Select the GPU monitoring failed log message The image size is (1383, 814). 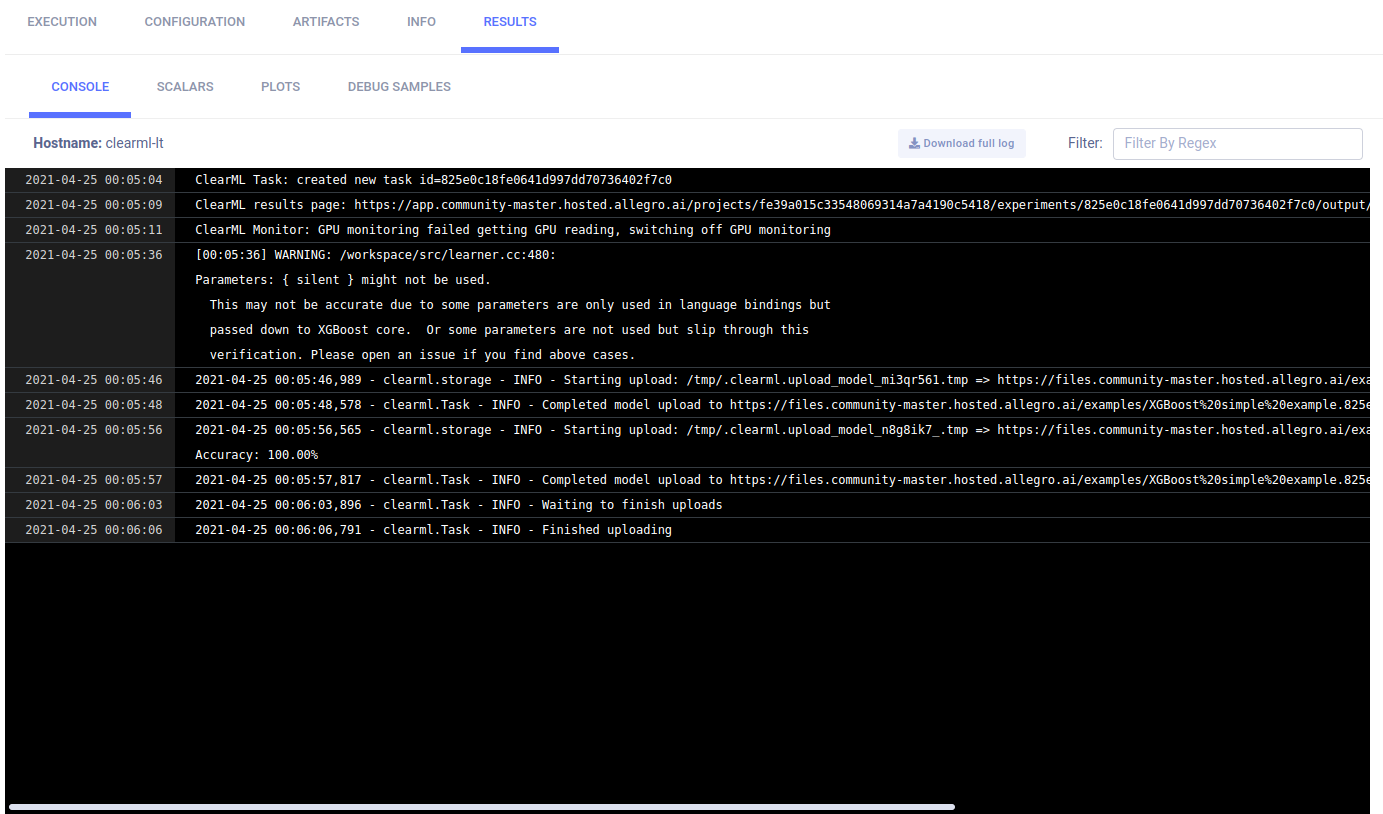[512, 230]
